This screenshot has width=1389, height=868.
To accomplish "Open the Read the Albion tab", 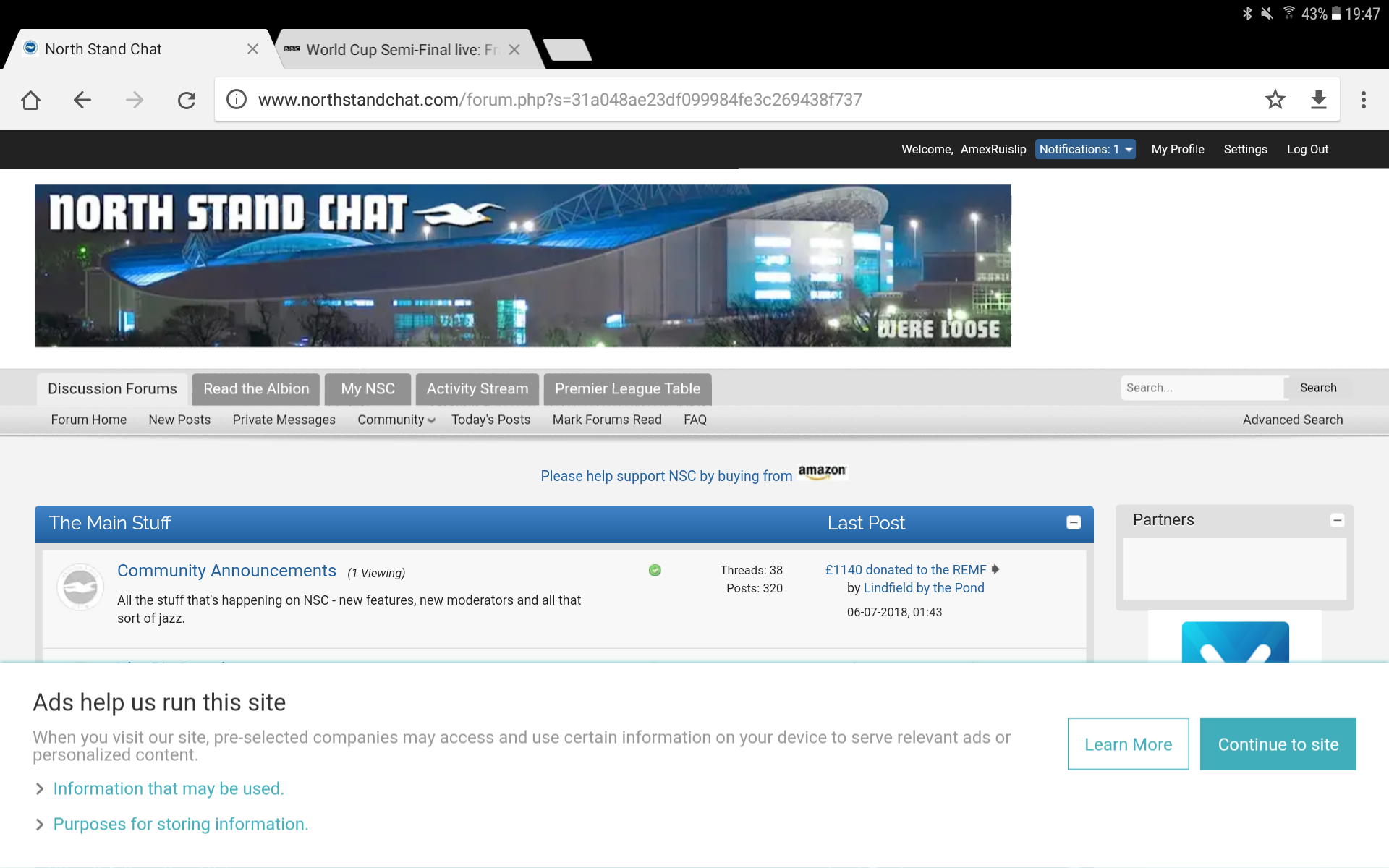I will pos(256,388).
